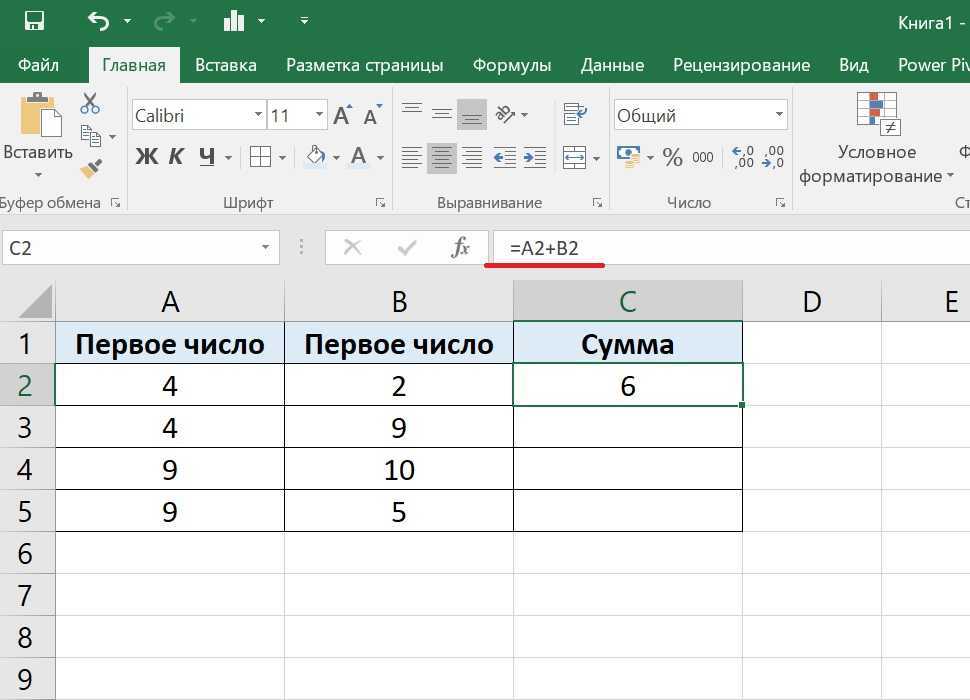
Task: Open the Выравнивание dialog launcher
Action: pos(597,203)
